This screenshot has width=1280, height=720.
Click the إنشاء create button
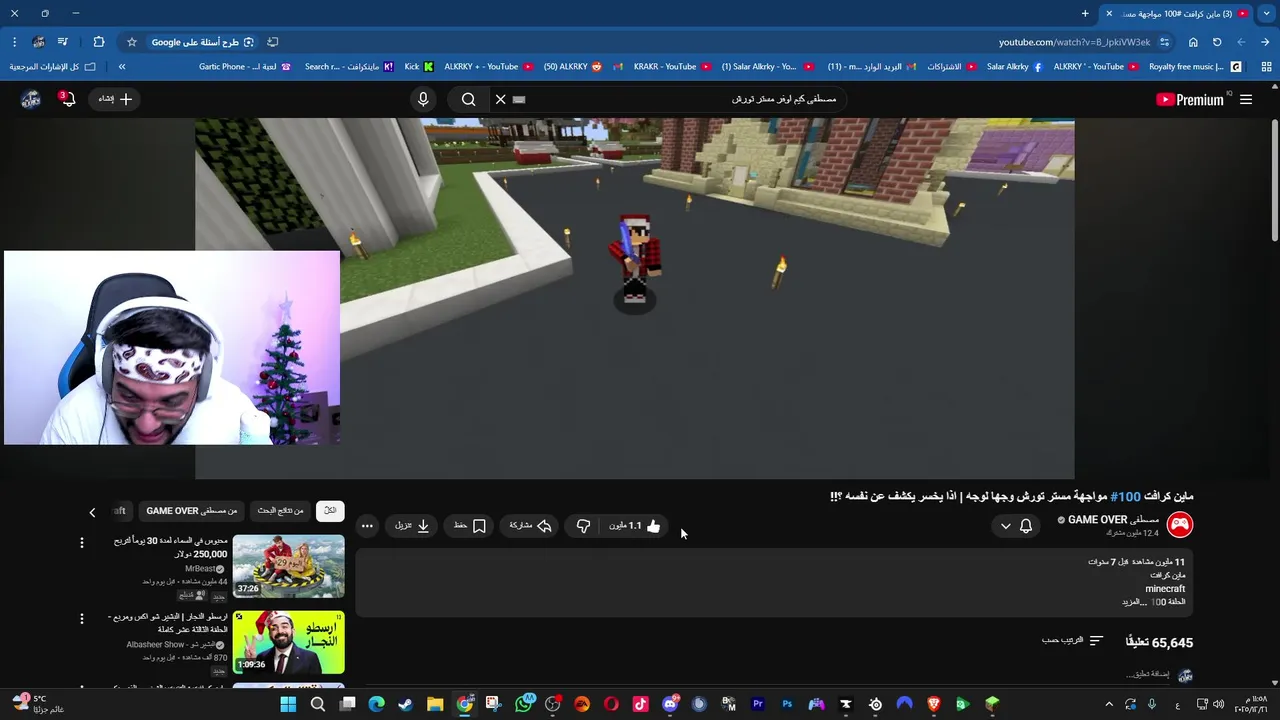pyautogui.click(x=115, y=99)
